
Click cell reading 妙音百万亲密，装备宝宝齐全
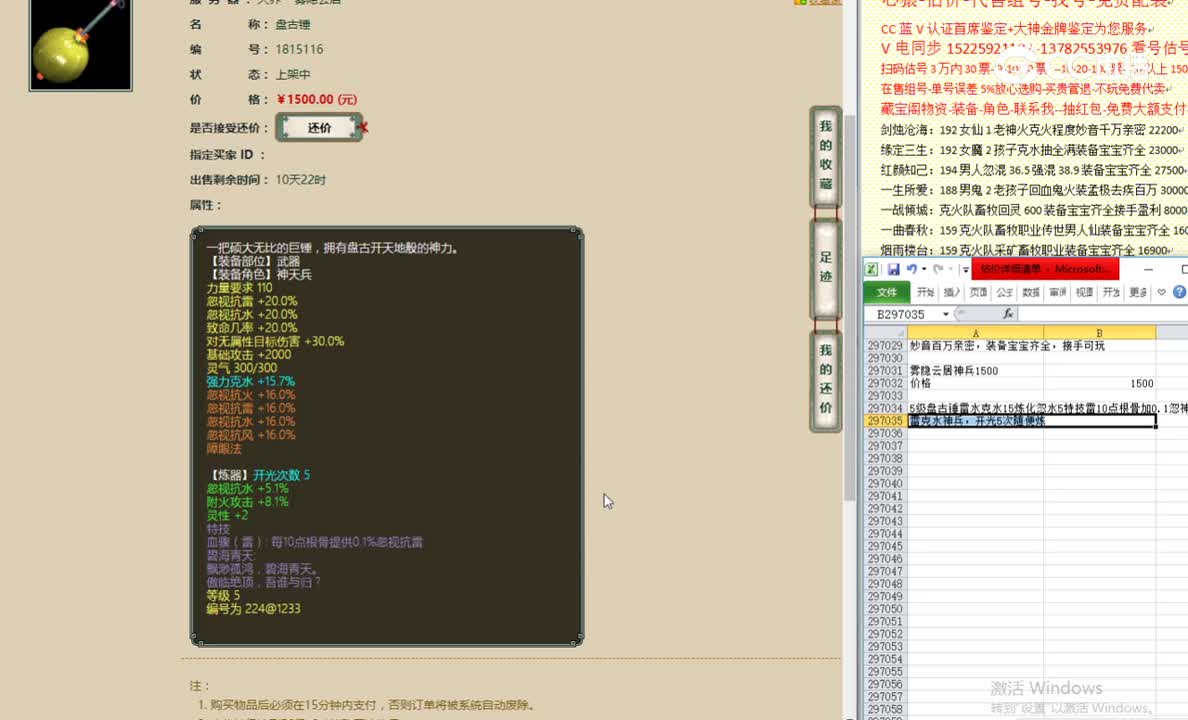975,346
